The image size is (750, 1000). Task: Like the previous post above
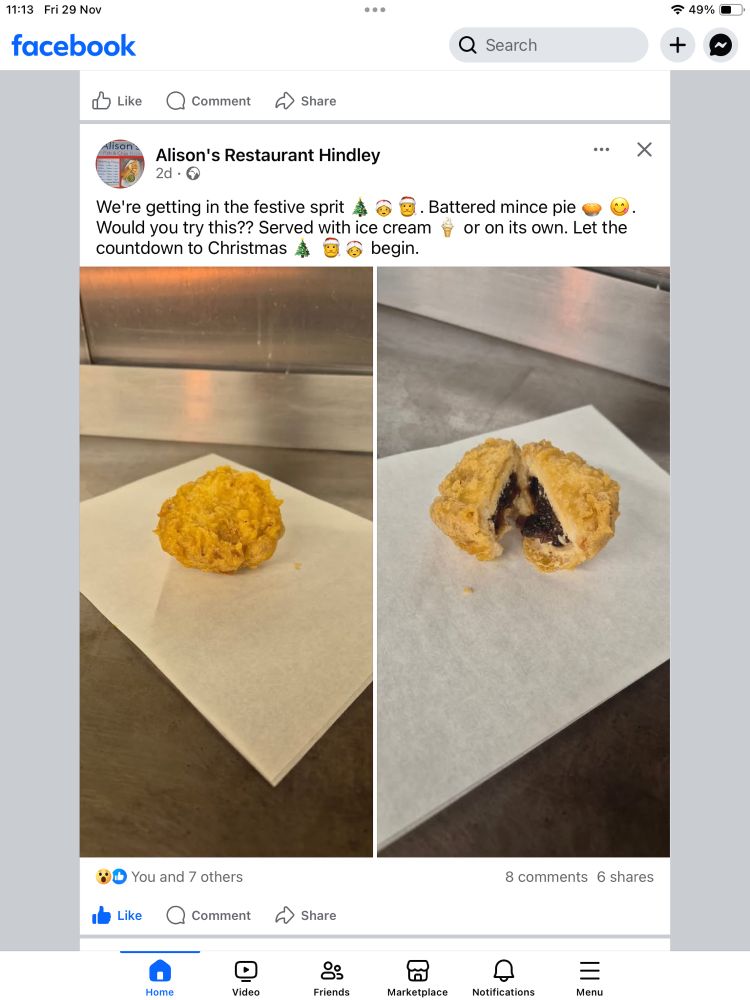pos(117,101)
